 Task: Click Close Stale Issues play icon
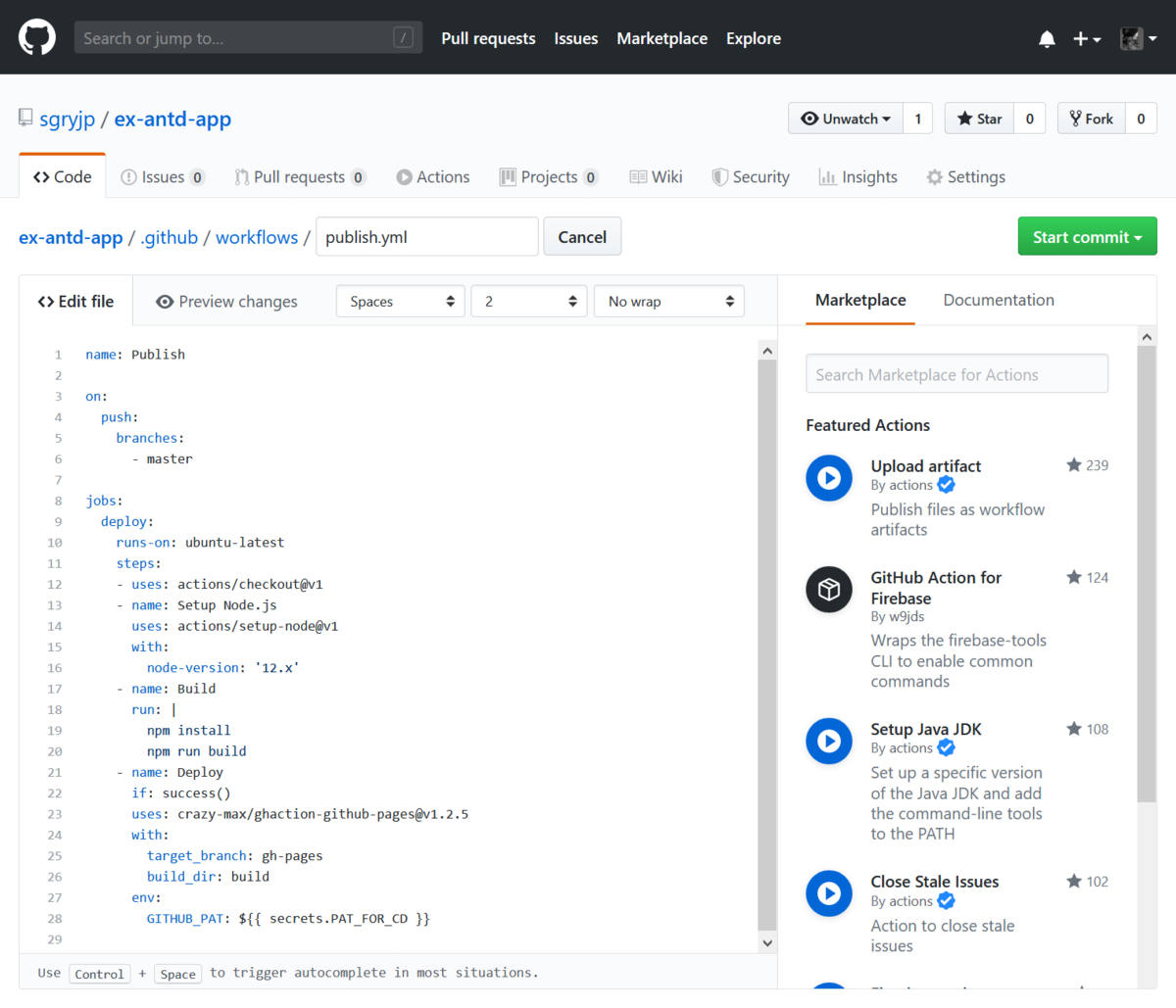pos(829,893)
